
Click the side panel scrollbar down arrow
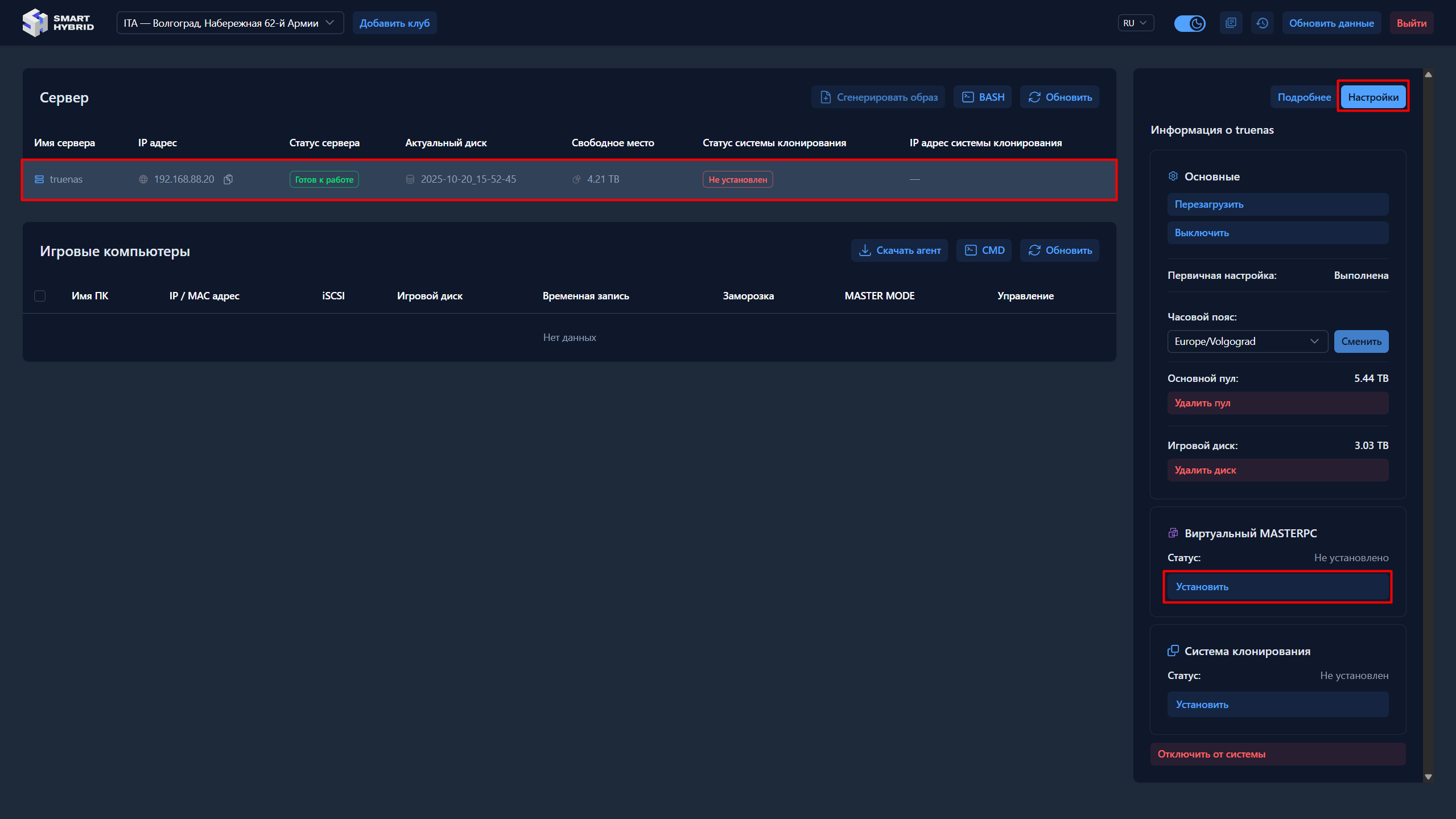click(1428, 776)
